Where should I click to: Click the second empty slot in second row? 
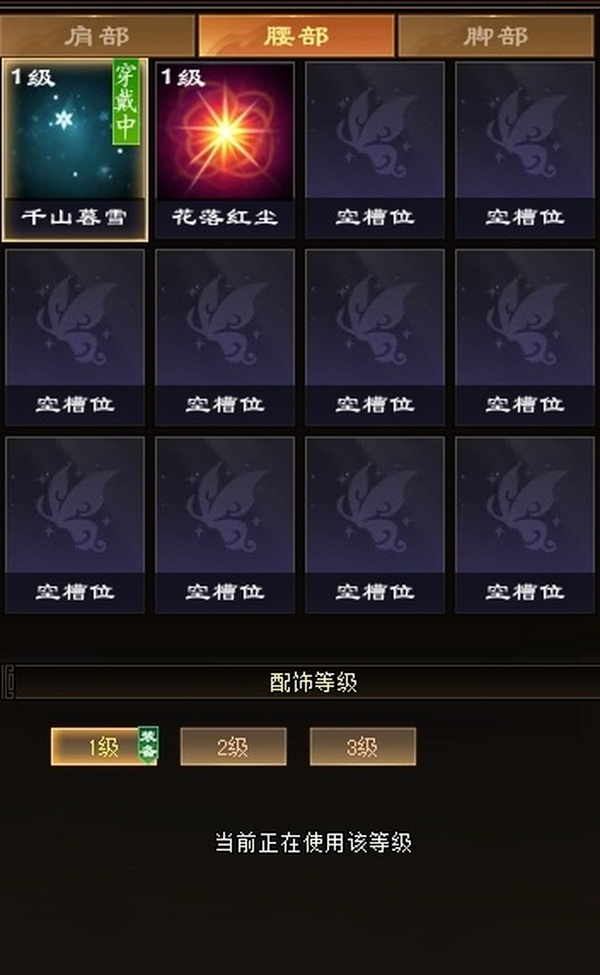(224, 338)
